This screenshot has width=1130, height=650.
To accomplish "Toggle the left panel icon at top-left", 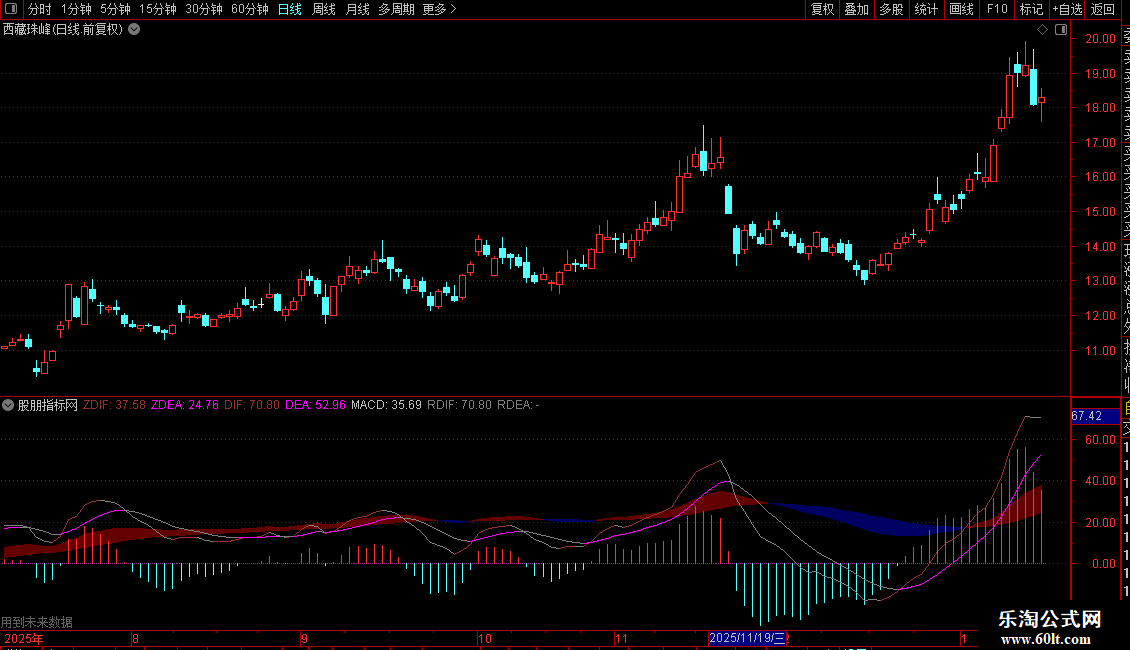I will [11, 9].
